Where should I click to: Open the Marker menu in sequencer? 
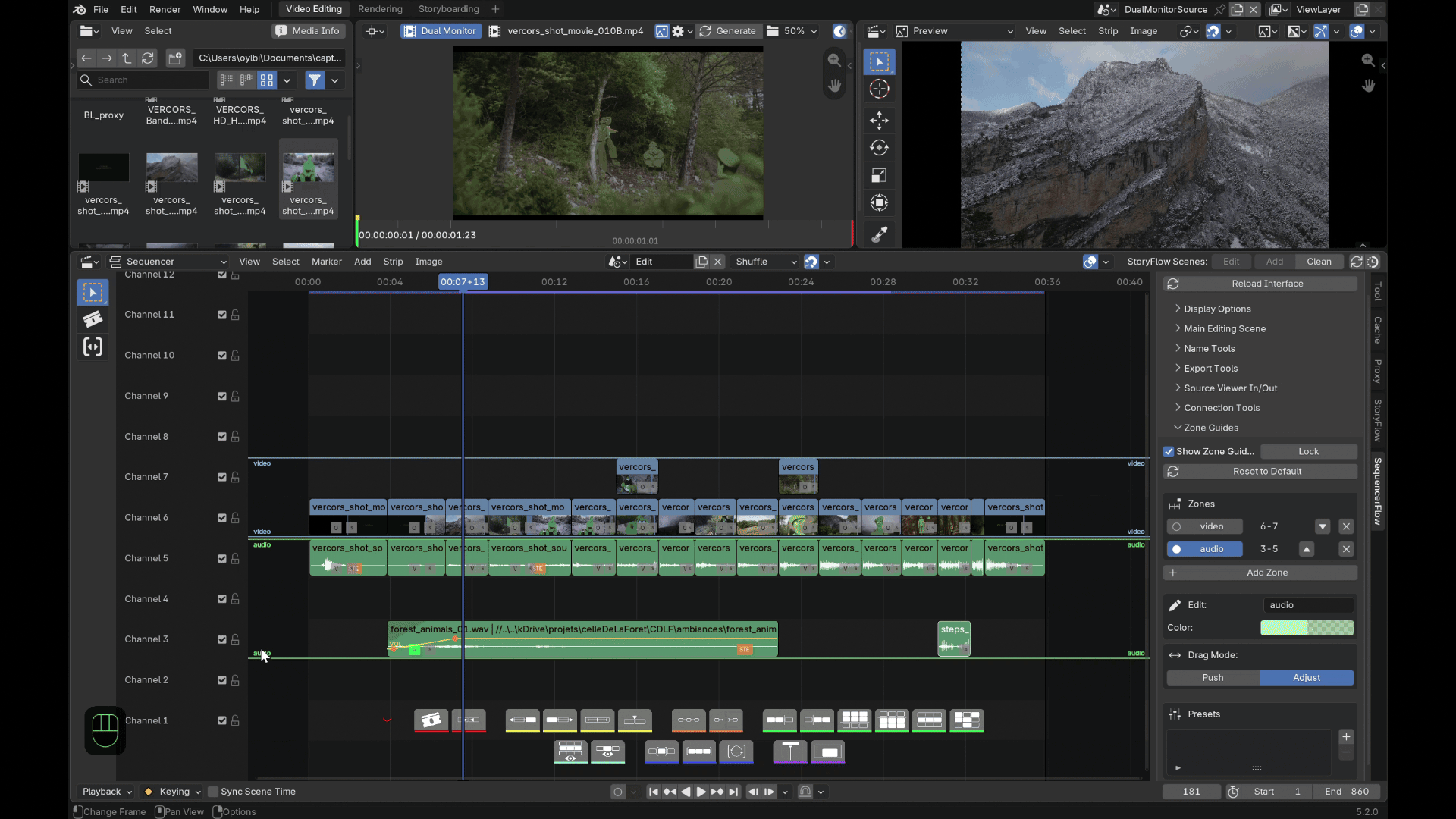point(327,262)
